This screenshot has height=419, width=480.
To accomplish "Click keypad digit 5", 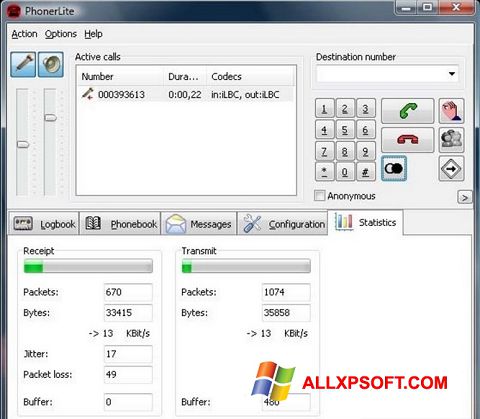I will click(x=345, y=129).
